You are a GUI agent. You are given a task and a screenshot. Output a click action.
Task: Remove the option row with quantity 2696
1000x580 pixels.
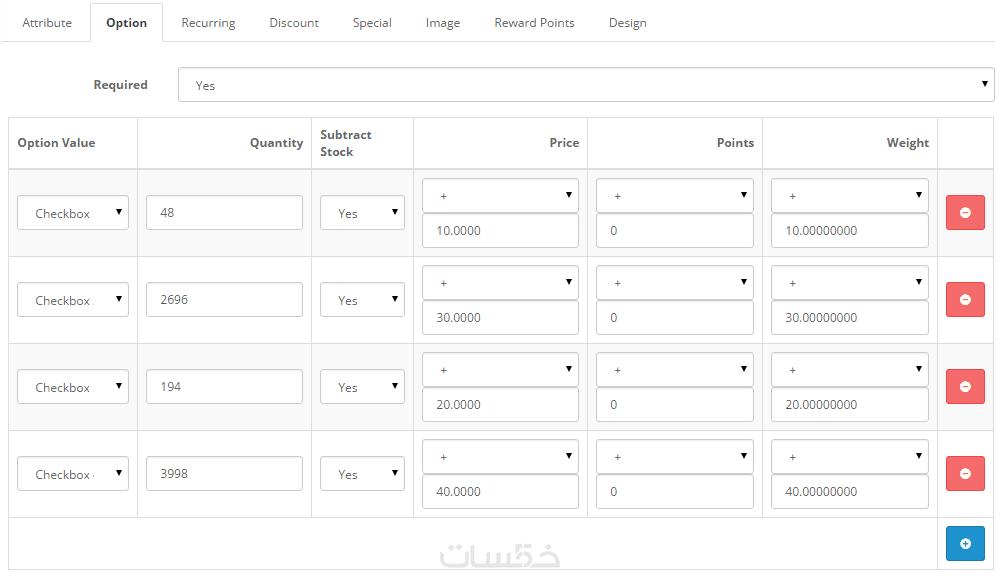tap(965, 300)
